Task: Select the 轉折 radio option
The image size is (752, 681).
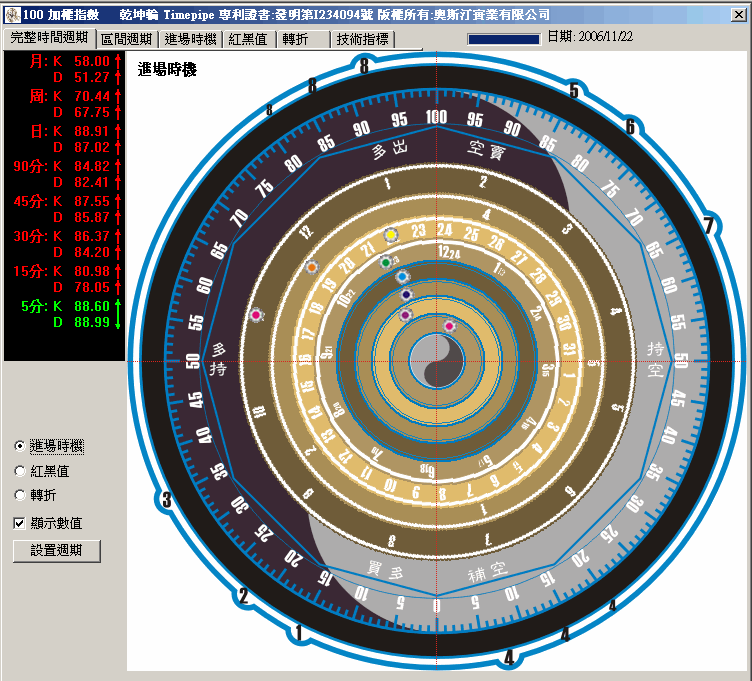Action: [20, 495]
